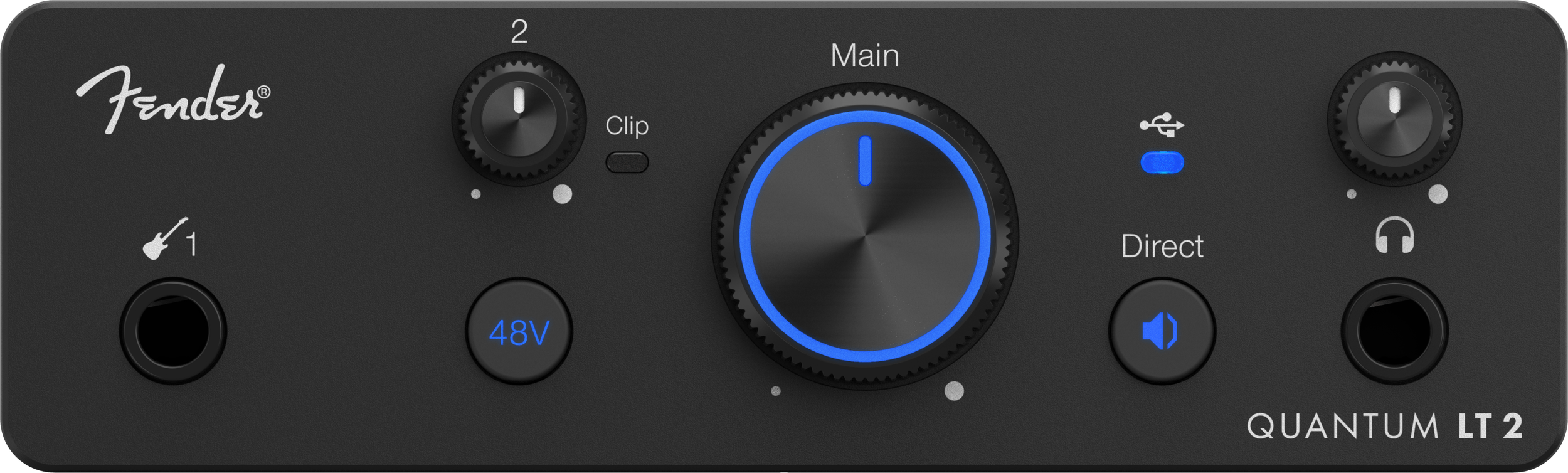Click the Clip indicator LED
Screen dimensions: 1568x473
coord(627,162)
